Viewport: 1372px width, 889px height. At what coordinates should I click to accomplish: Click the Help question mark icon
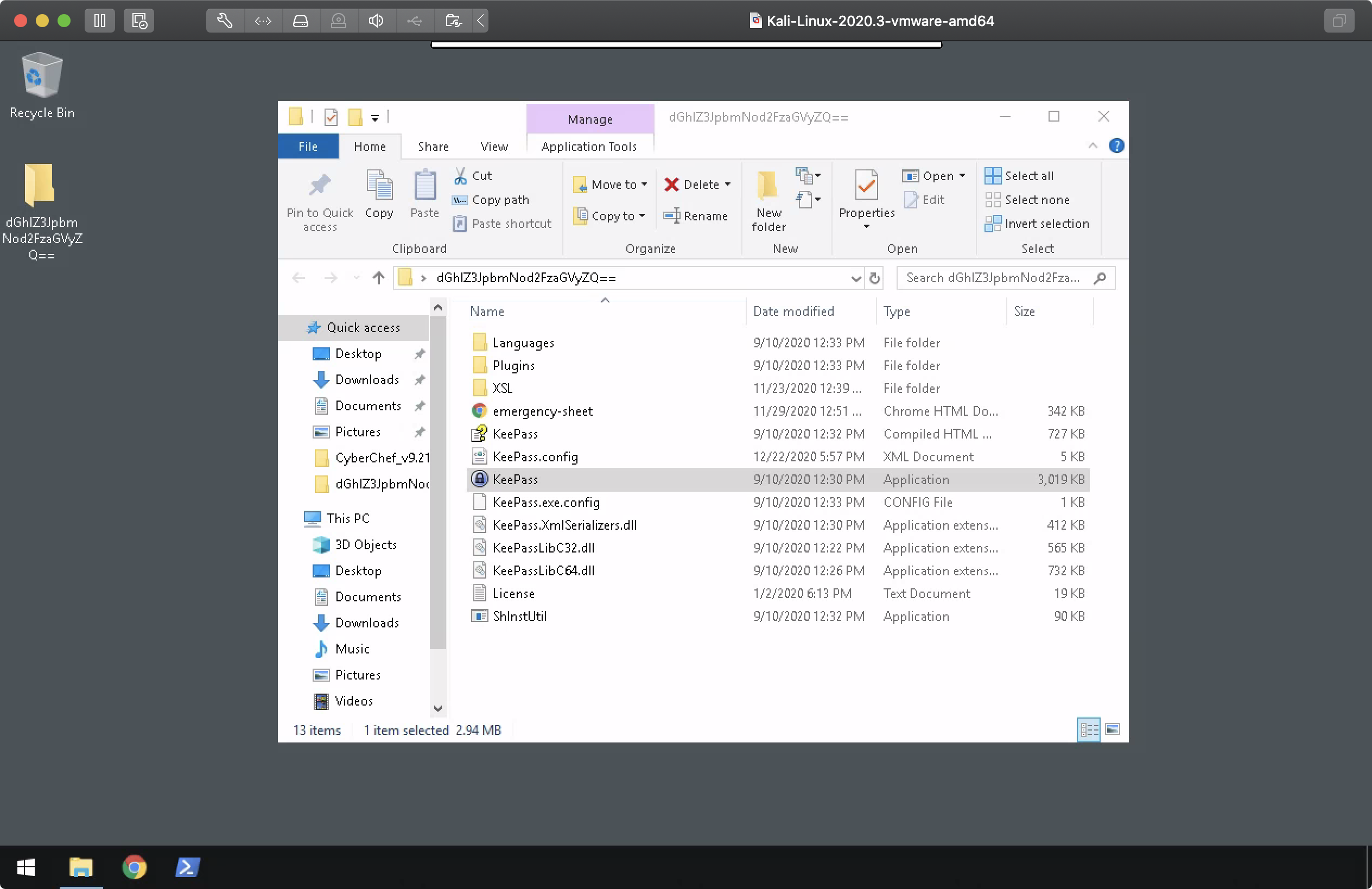tap(1116, 146)
